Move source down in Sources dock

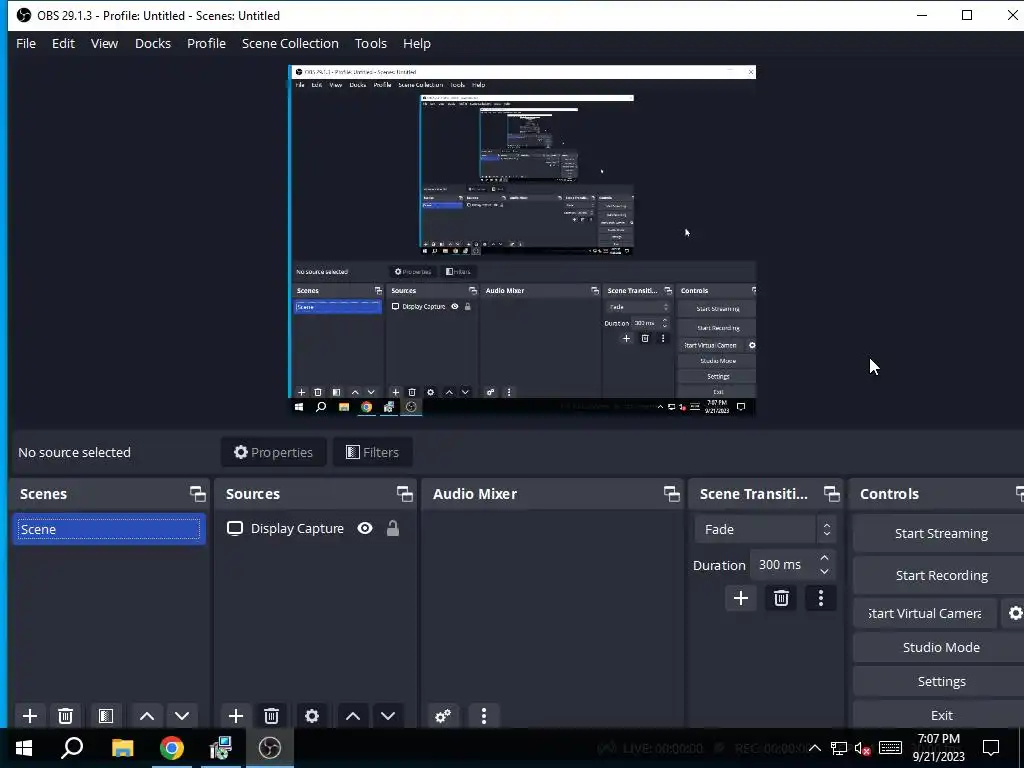(x=388, y=716)
